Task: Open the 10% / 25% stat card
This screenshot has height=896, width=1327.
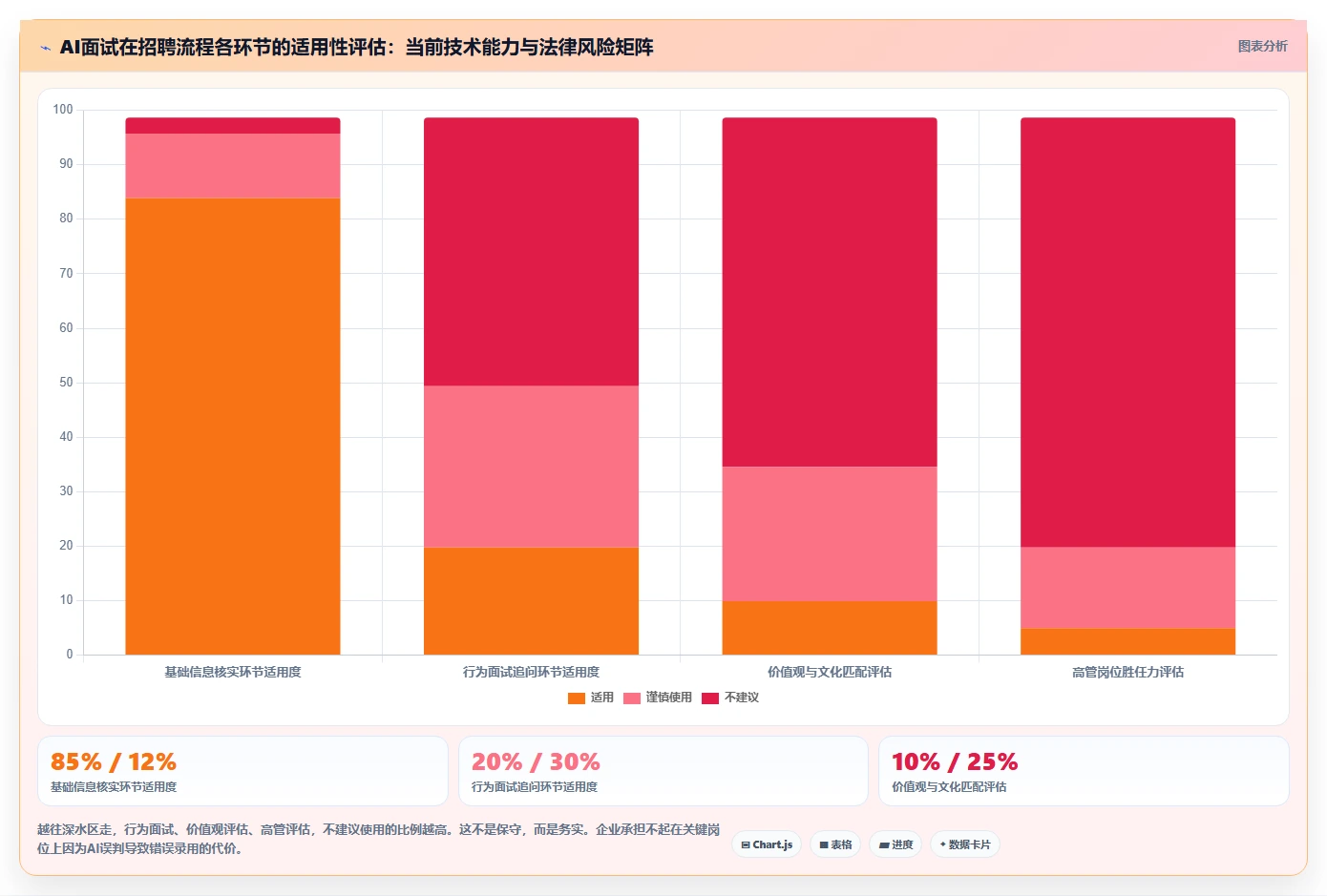Action: click(x=1084, y=771)
